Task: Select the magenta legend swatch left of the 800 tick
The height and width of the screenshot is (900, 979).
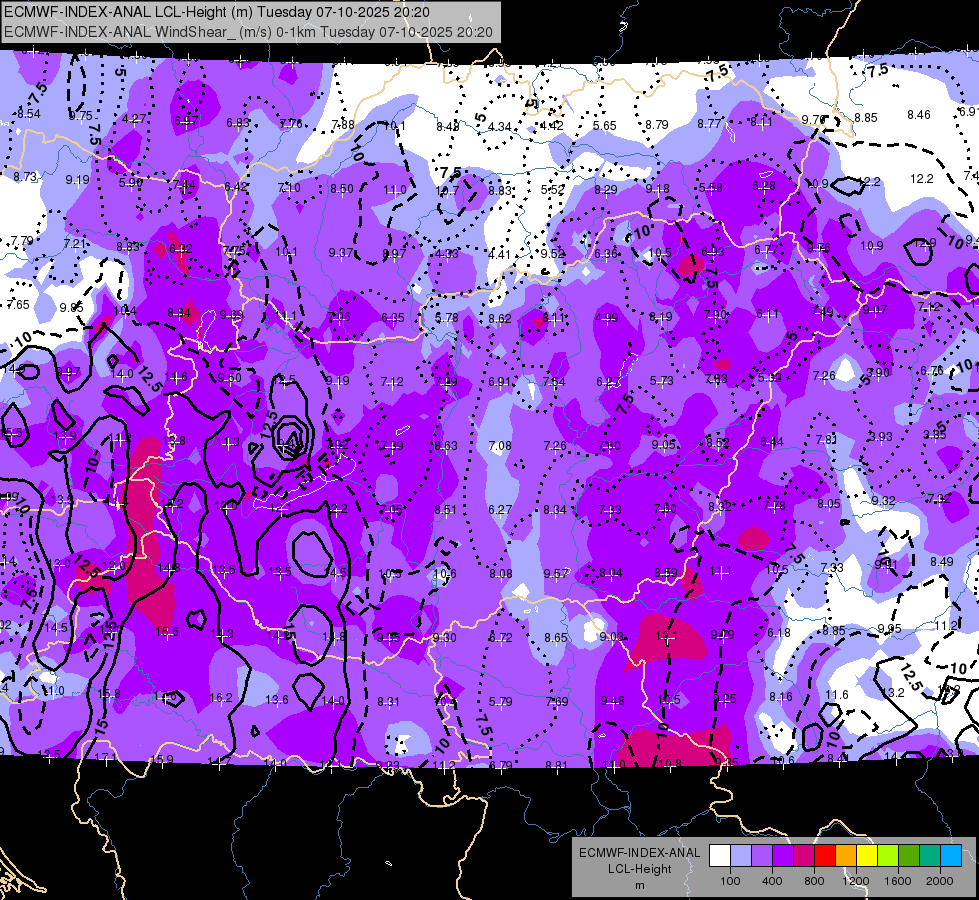Action: [x=804, y=856]
